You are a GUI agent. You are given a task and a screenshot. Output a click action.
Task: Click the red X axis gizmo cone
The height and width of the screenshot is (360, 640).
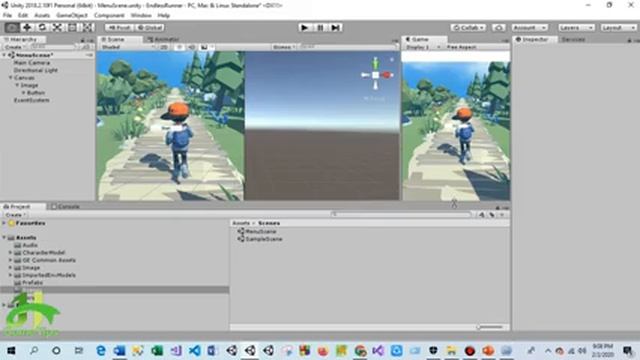(x=387, y=75)
